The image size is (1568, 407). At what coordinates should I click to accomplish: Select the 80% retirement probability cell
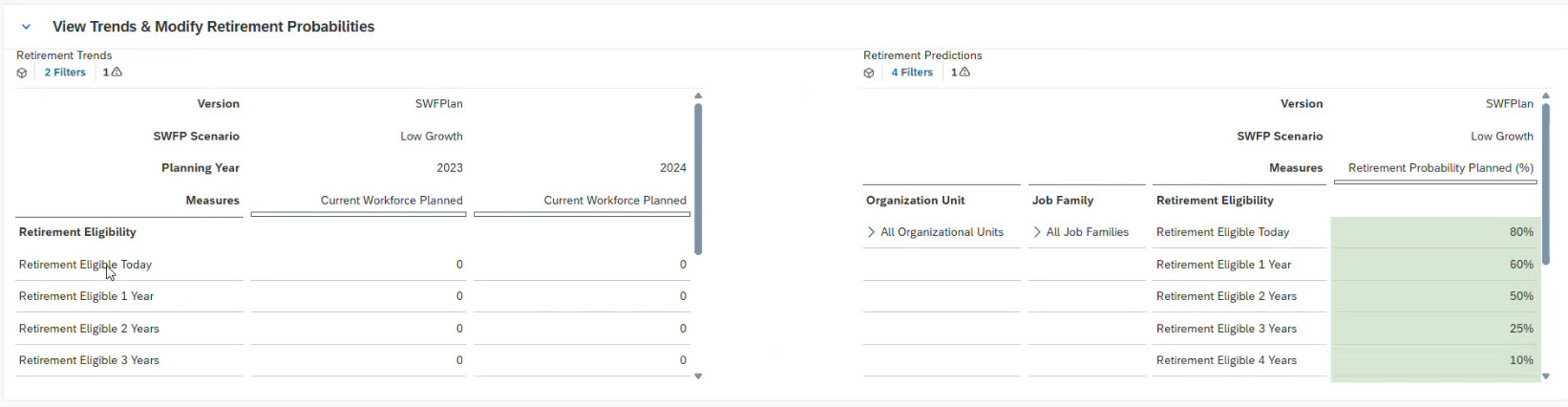click(x=1434, y=232)
